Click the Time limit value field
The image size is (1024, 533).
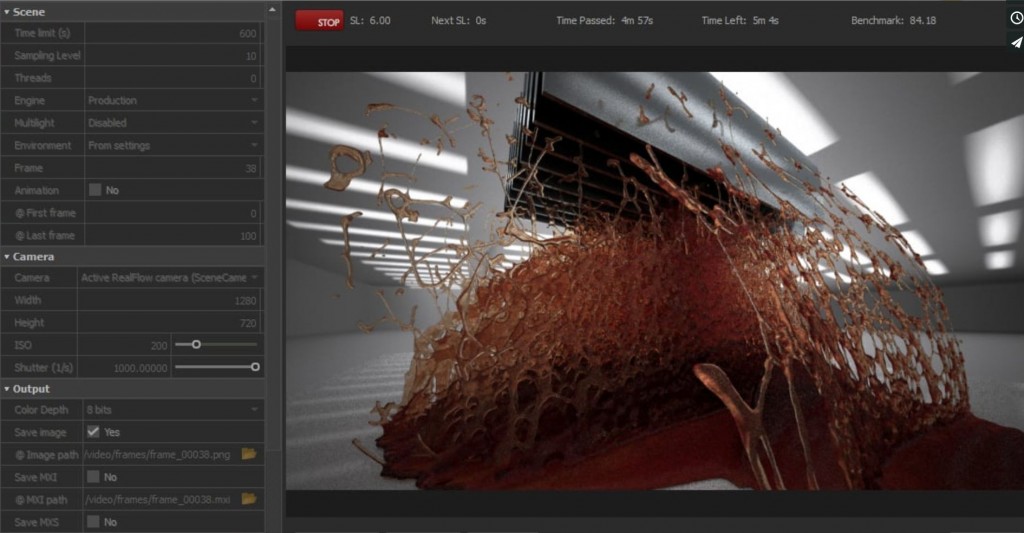171,33
